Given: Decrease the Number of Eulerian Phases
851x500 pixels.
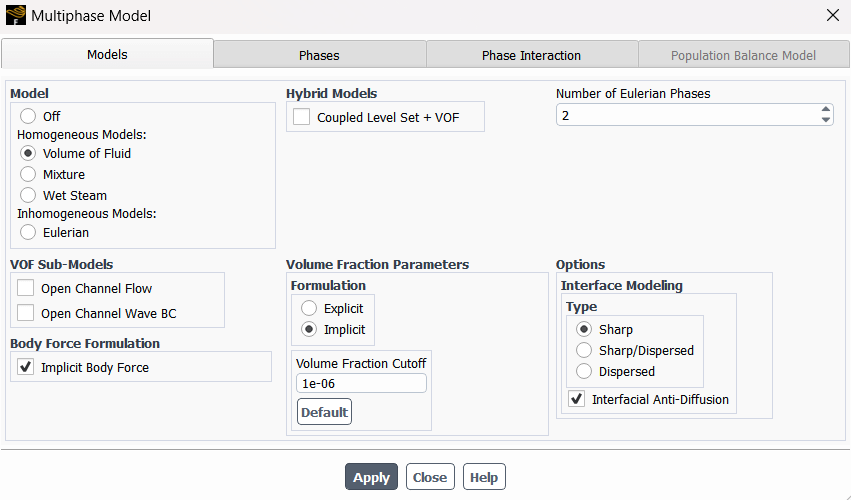Looking at the screenshot, I should (825, 119).
